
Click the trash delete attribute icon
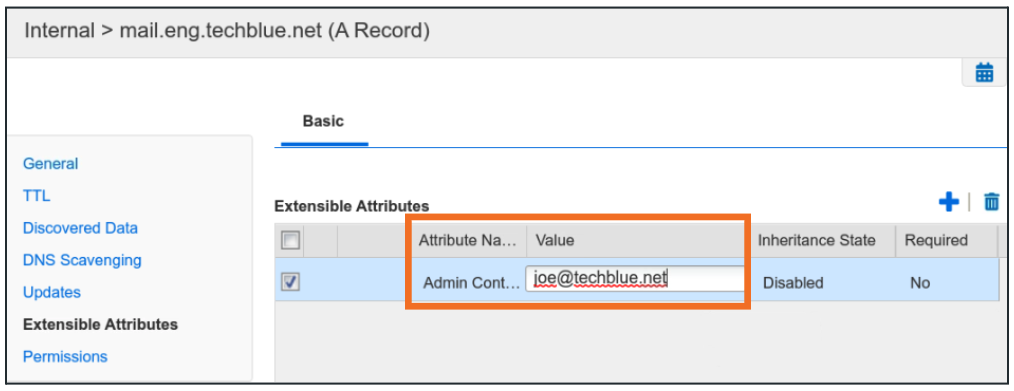pyautogui.click(x=991, y=202)
